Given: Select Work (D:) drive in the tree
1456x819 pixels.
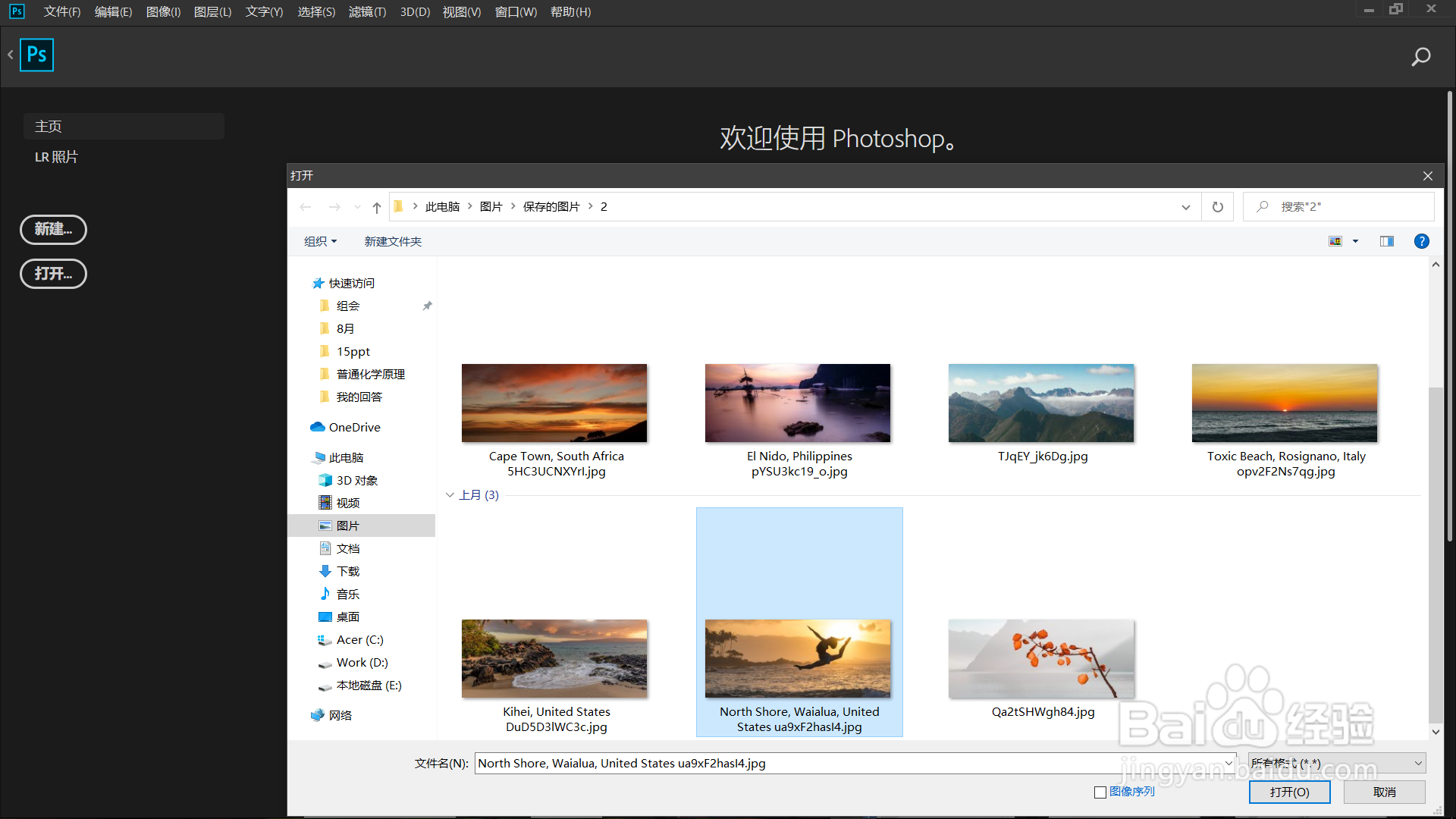Looking at the screenshot, I should 362,662.
